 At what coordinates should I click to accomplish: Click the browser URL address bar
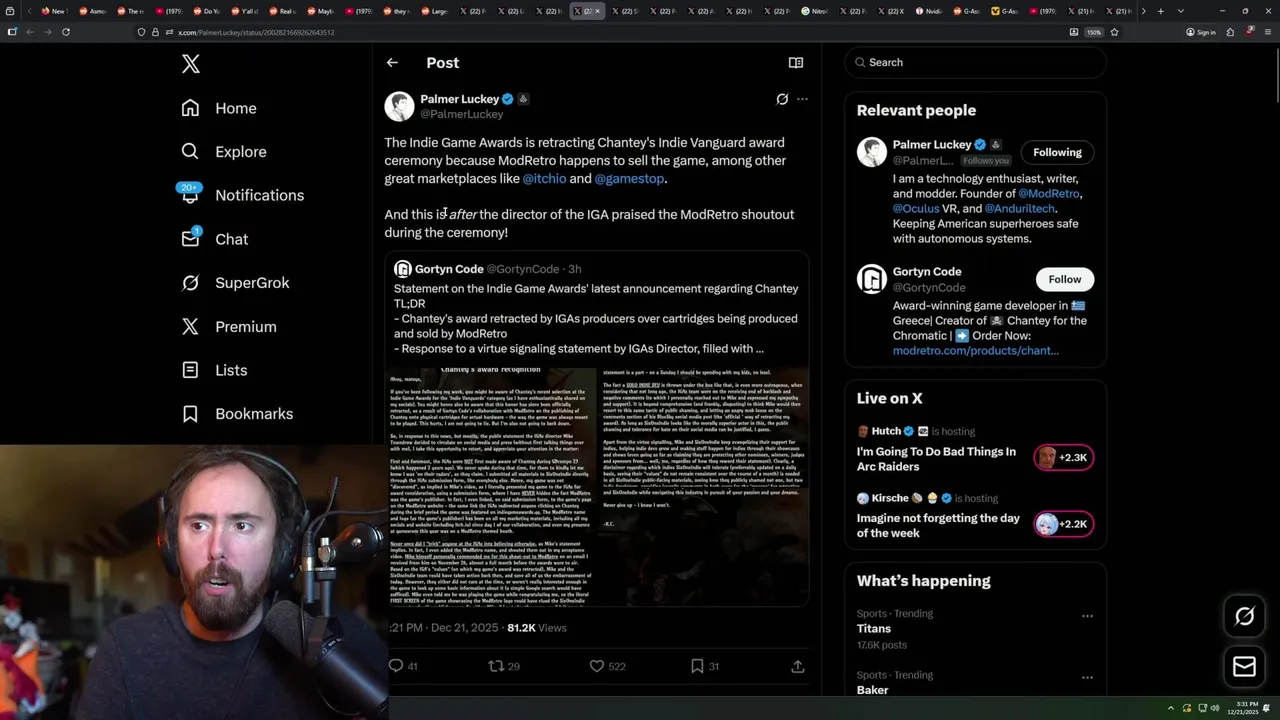tap(600, 32)
